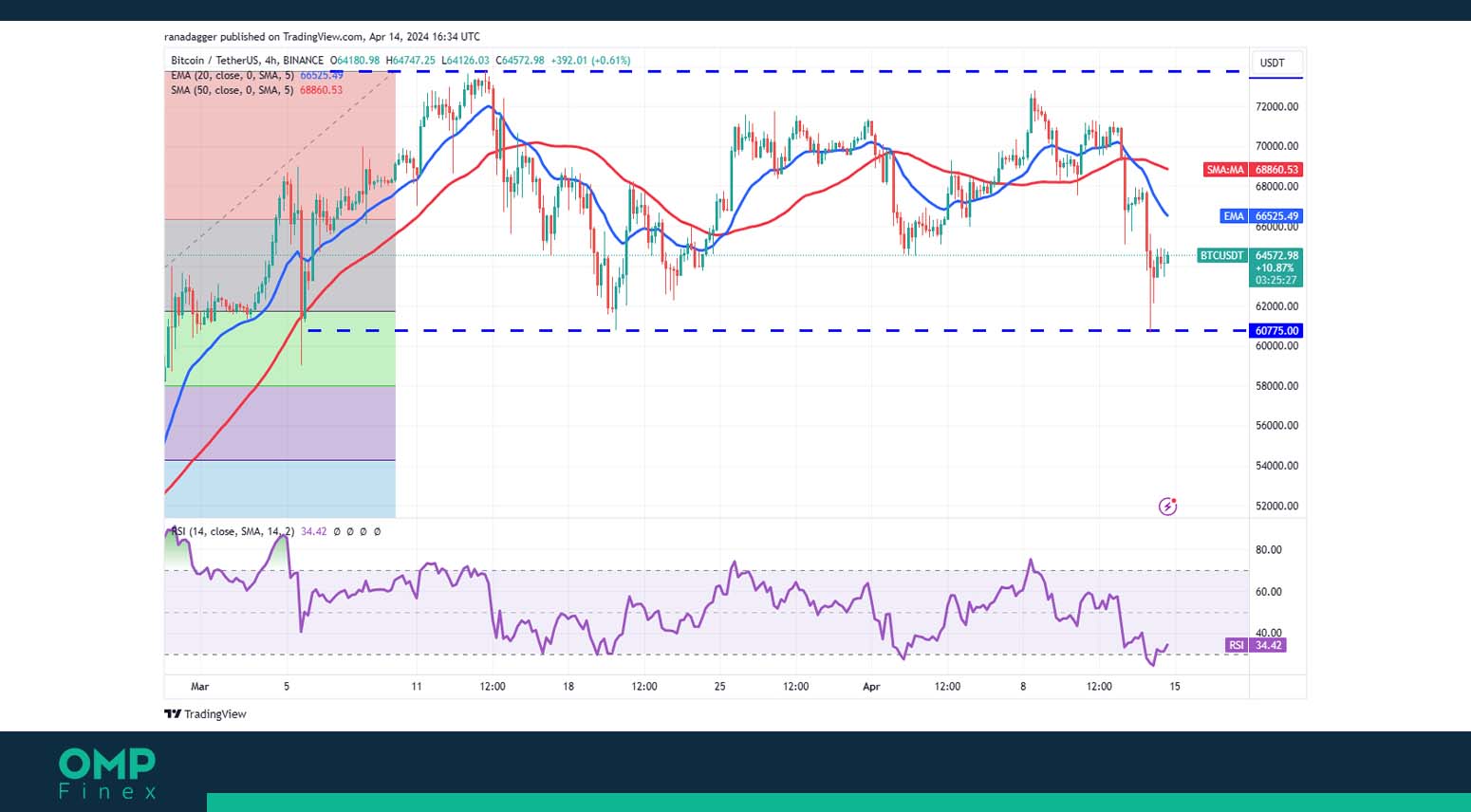Select the Bitcoin / TetherUS, 4h, BINANCE title
Image resolution: width=1471 pixels, height=812 pixels.
click(247, 61)
